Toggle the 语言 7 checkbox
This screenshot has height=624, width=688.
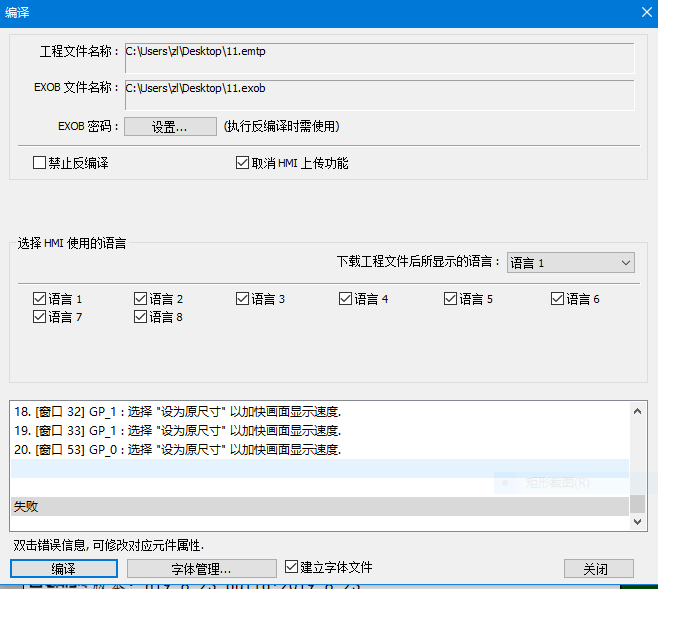pos(40,317)
